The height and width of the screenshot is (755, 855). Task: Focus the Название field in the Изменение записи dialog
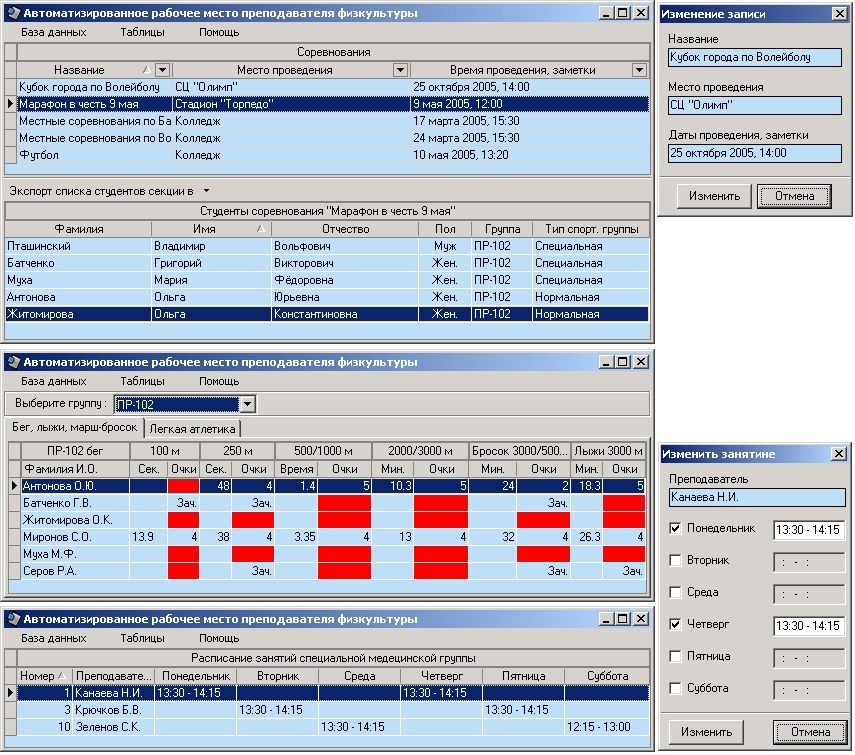pyautogui.click(x=755, y=57)
